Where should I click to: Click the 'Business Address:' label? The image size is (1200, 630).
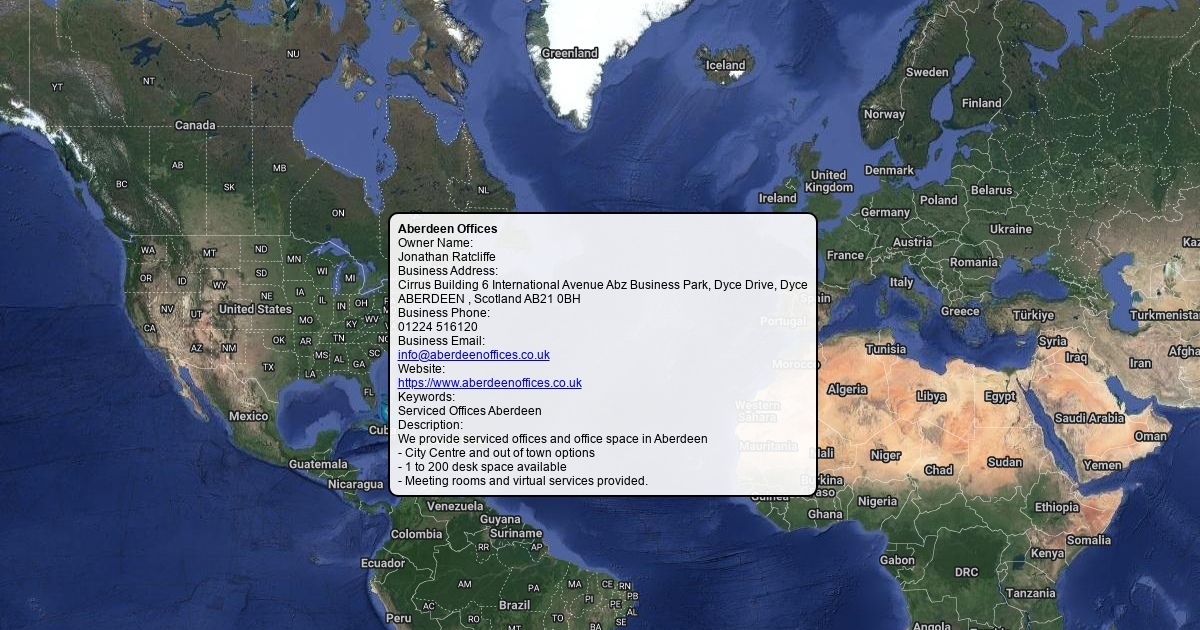[x=448, y=271]
